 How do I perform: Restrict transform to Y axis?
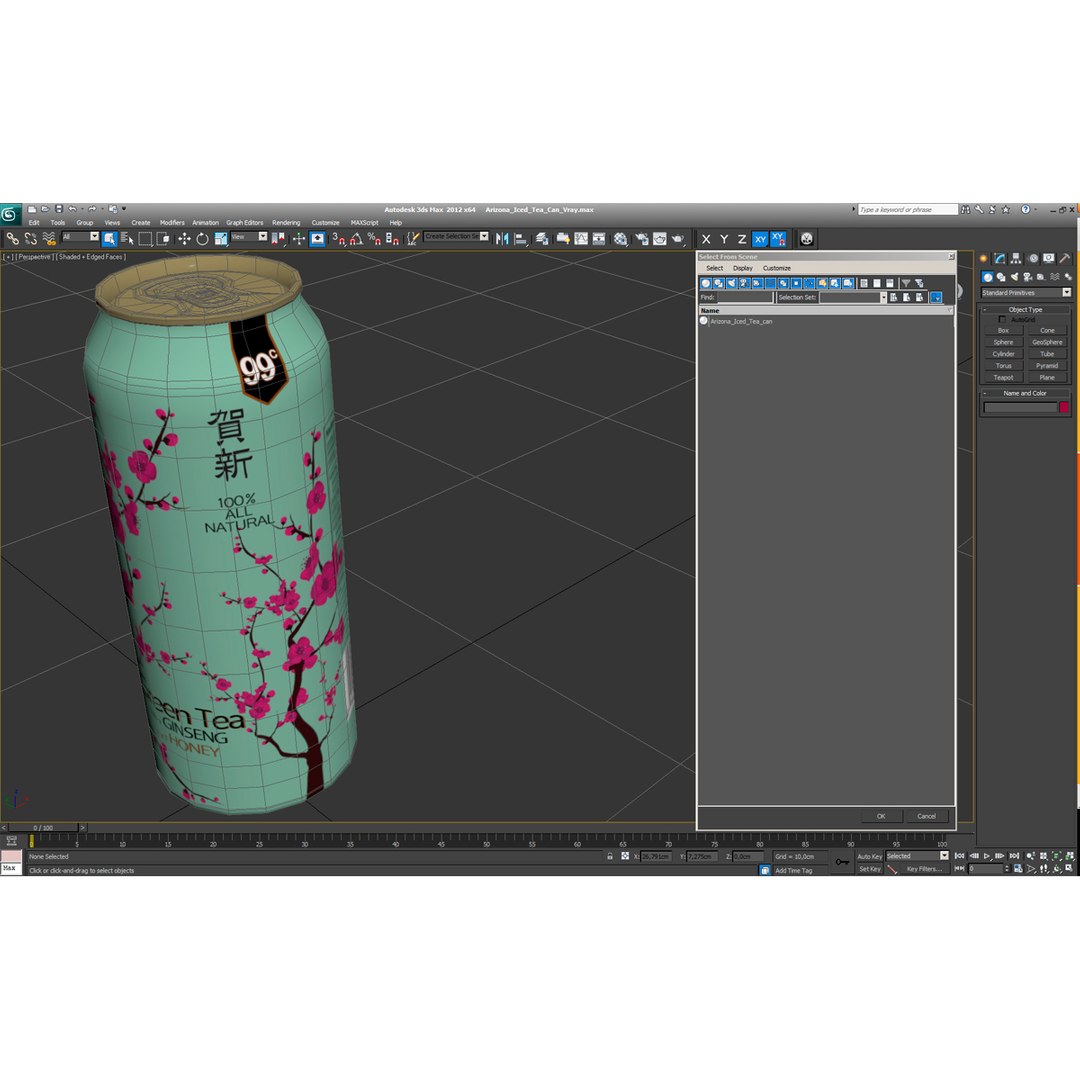(724, 239)
